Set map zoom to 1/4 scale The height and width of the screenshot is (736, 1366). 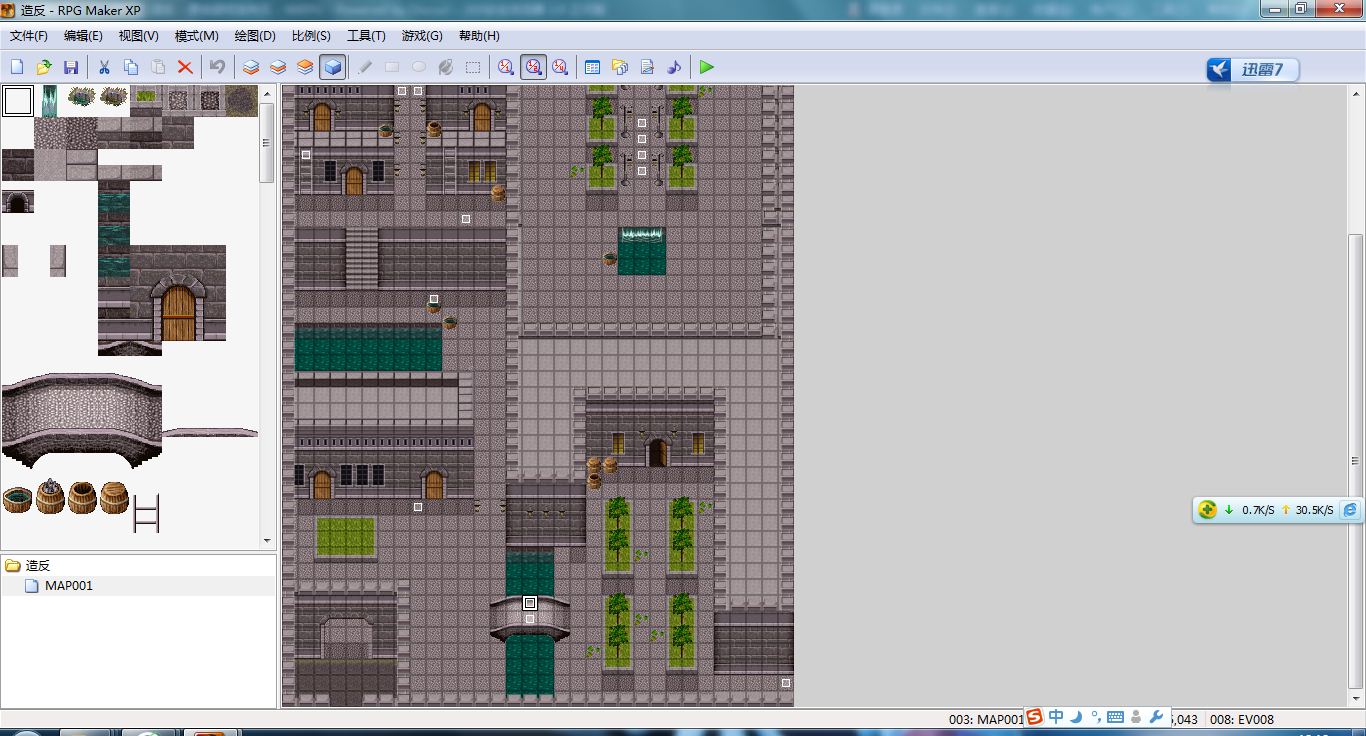point(560,67)
